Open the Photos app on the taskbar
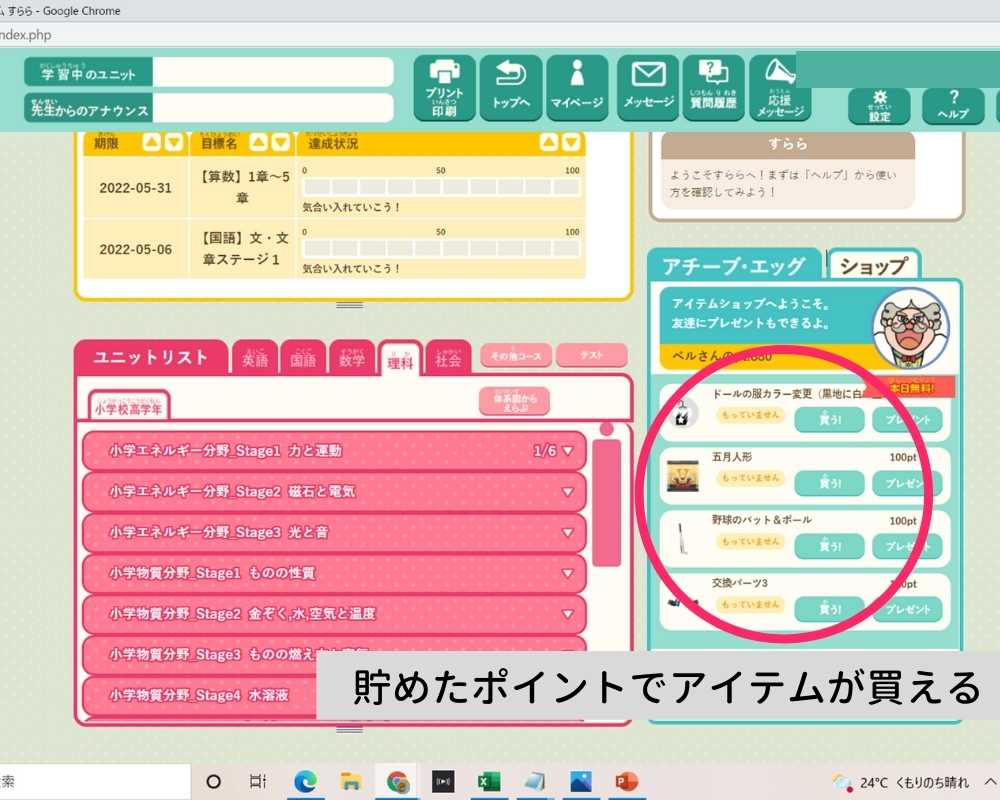 pyautogui.click(x=580, y=781)
